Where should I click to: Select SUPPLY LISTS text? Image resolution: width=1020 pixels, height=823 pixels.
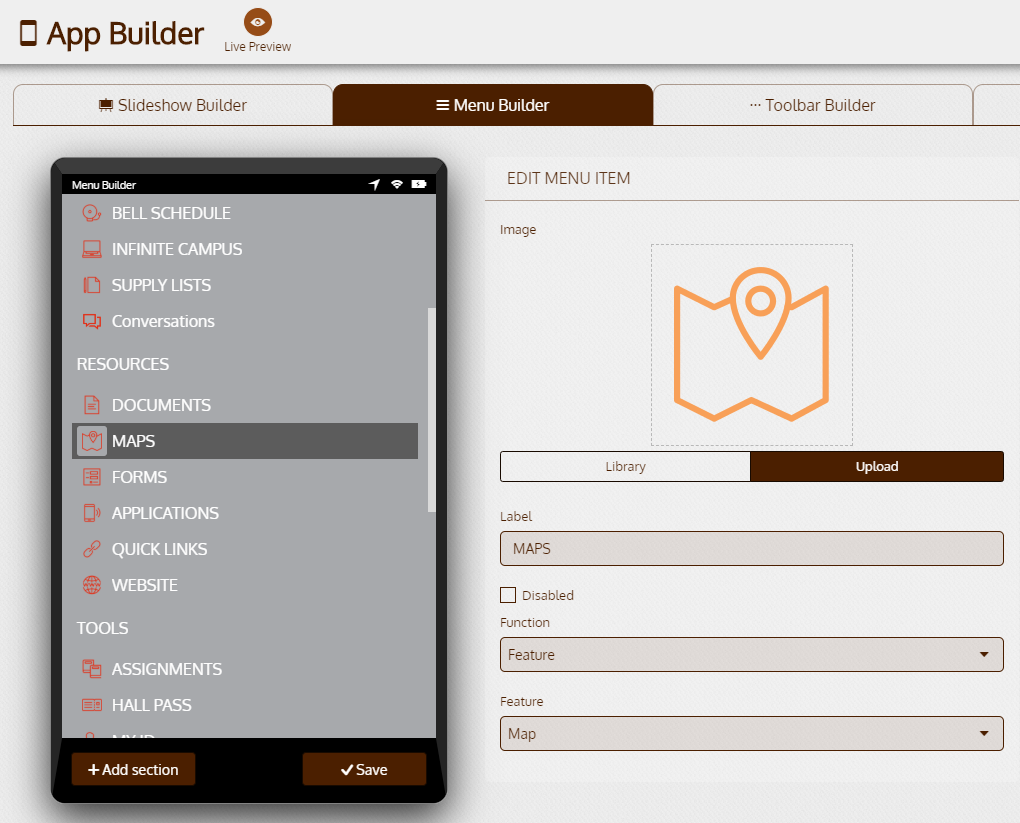coord(161,285)
